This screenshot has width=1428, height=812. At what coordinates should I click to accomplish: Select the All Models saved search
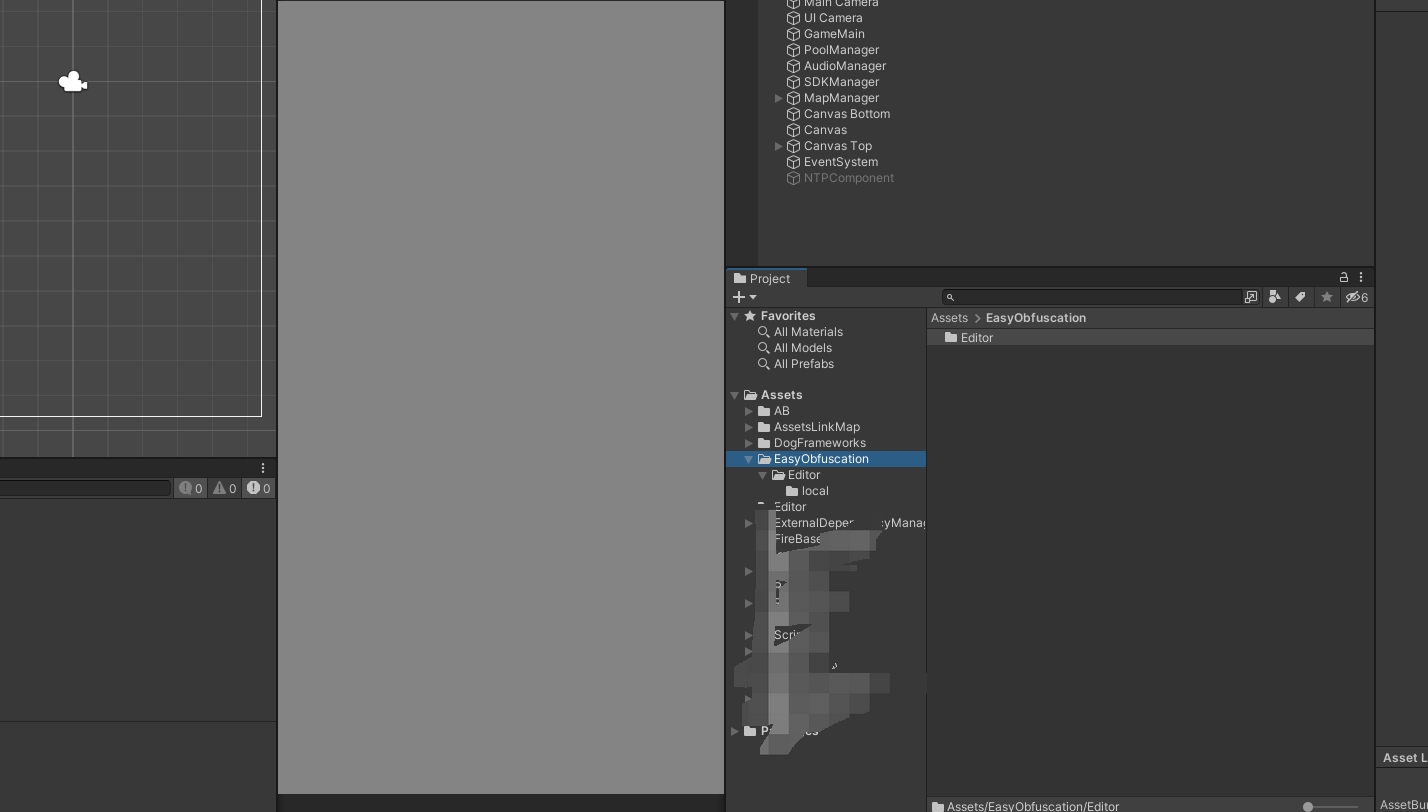(802, 348)
